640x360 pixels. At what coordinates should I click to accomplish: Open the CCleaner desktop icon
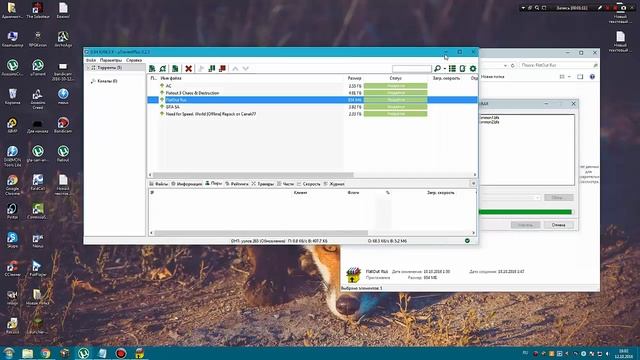click(12, 269)
